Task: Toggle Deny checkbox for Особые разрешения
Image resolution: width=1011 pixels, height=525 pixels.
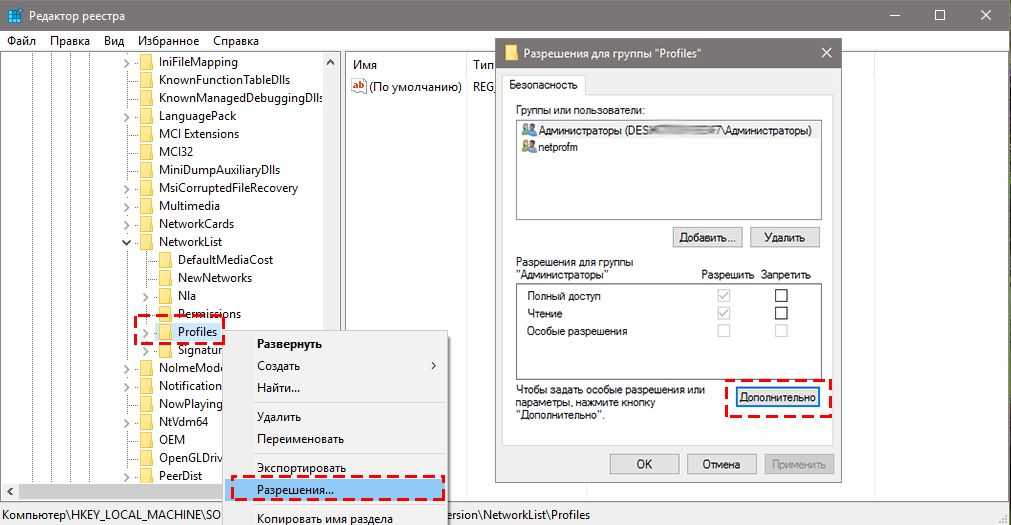Action: (781, 331)
